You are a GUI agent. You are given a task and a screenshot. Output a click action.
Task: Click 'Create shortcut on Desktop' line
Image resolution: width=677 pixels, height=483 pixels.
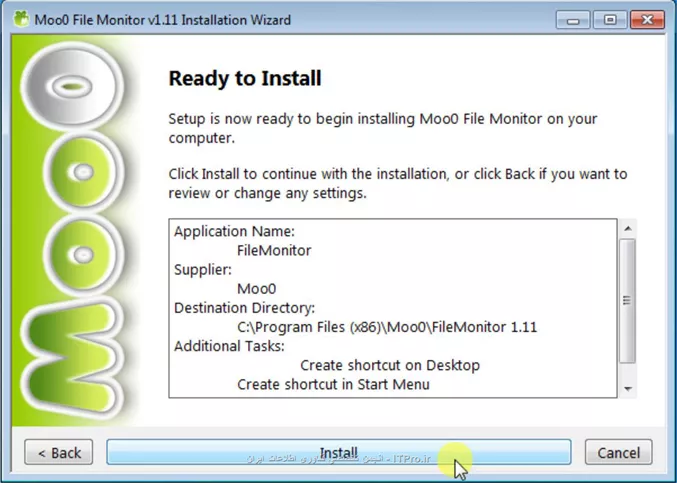[390, 365]
